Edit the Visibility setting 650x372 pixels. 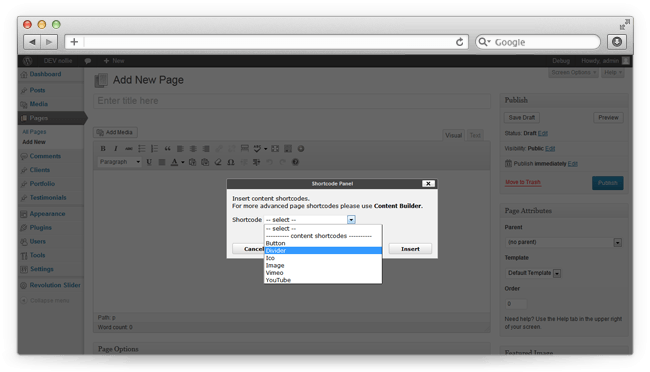(x=550, y=148)
